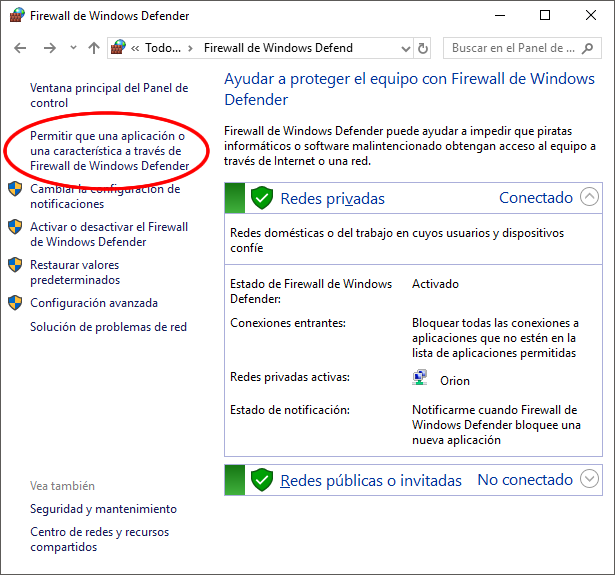Image resolution: width=615 pixels, height=575 pixels.
Task: Open 'Ventana principal del Panel de control'
Action: [109, 95]
